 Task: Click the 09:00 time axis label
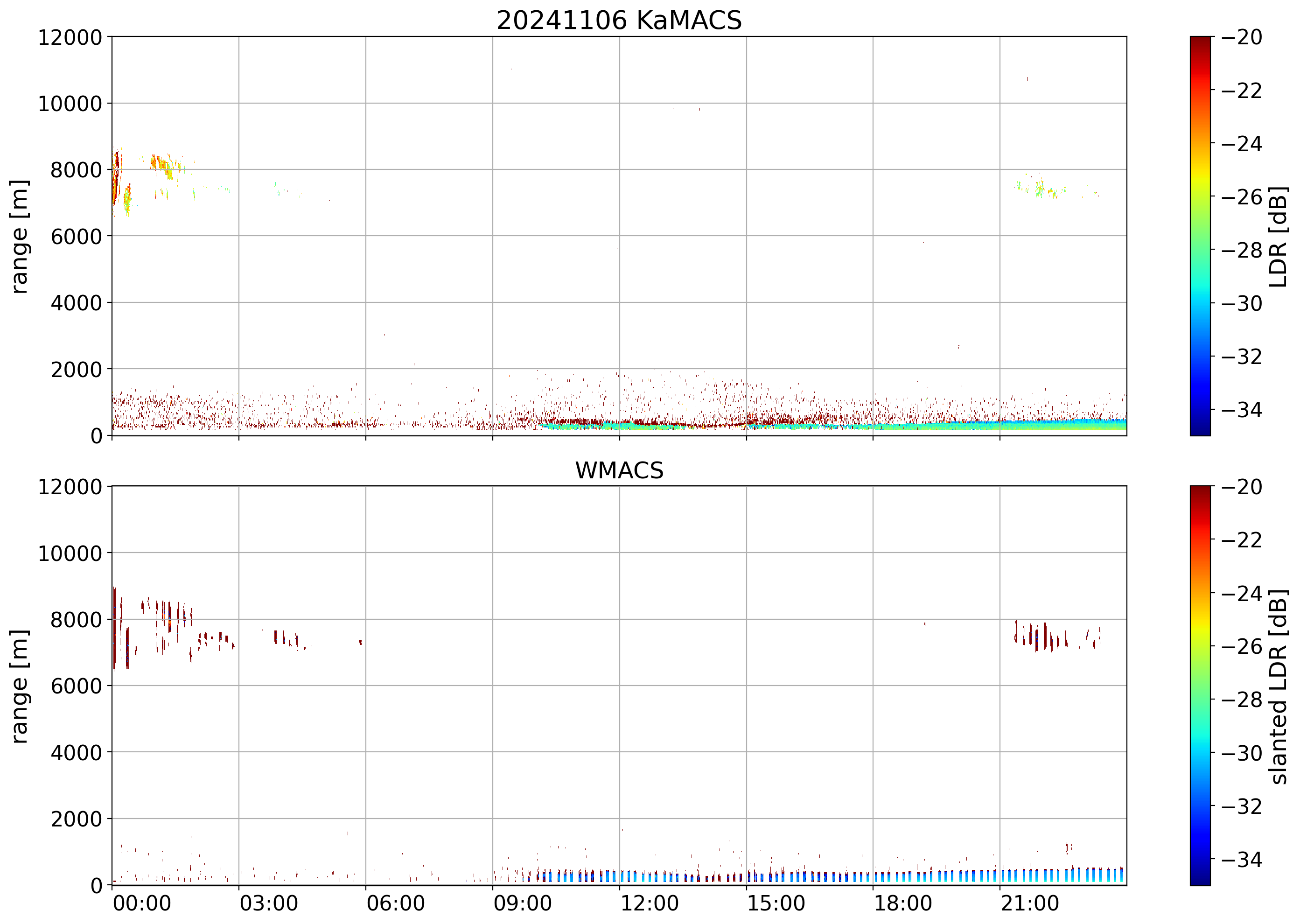point(522,903)
